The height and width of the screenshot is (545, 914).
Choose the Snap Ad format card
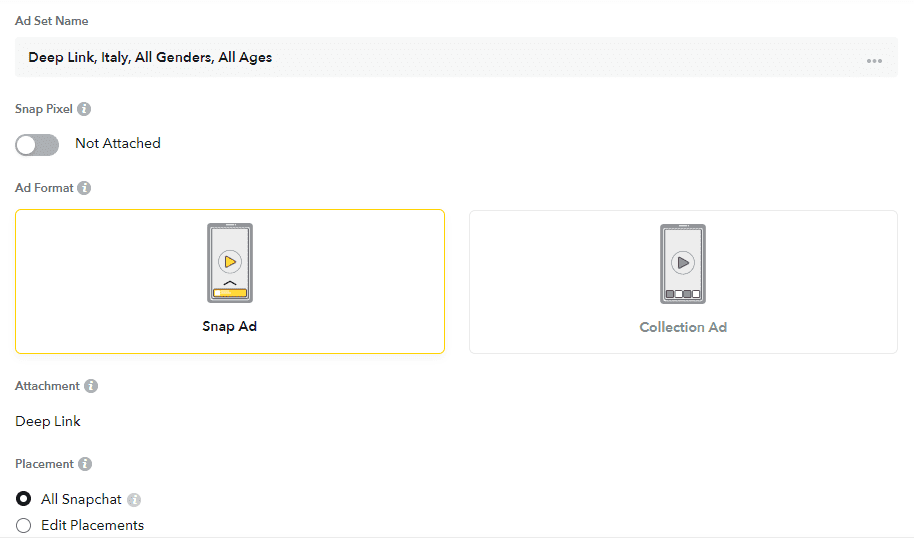tap(230, 282)
